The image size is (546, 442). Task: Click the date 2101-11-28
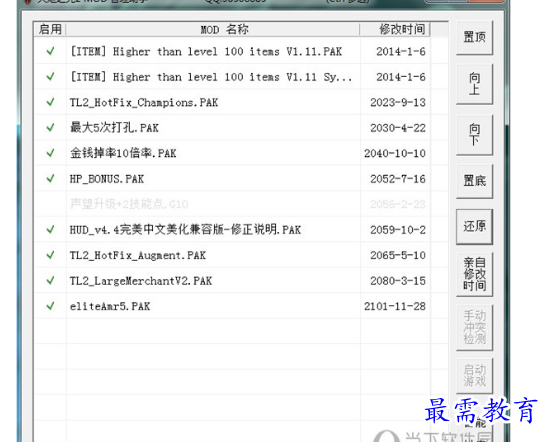(x=395, y=307)
